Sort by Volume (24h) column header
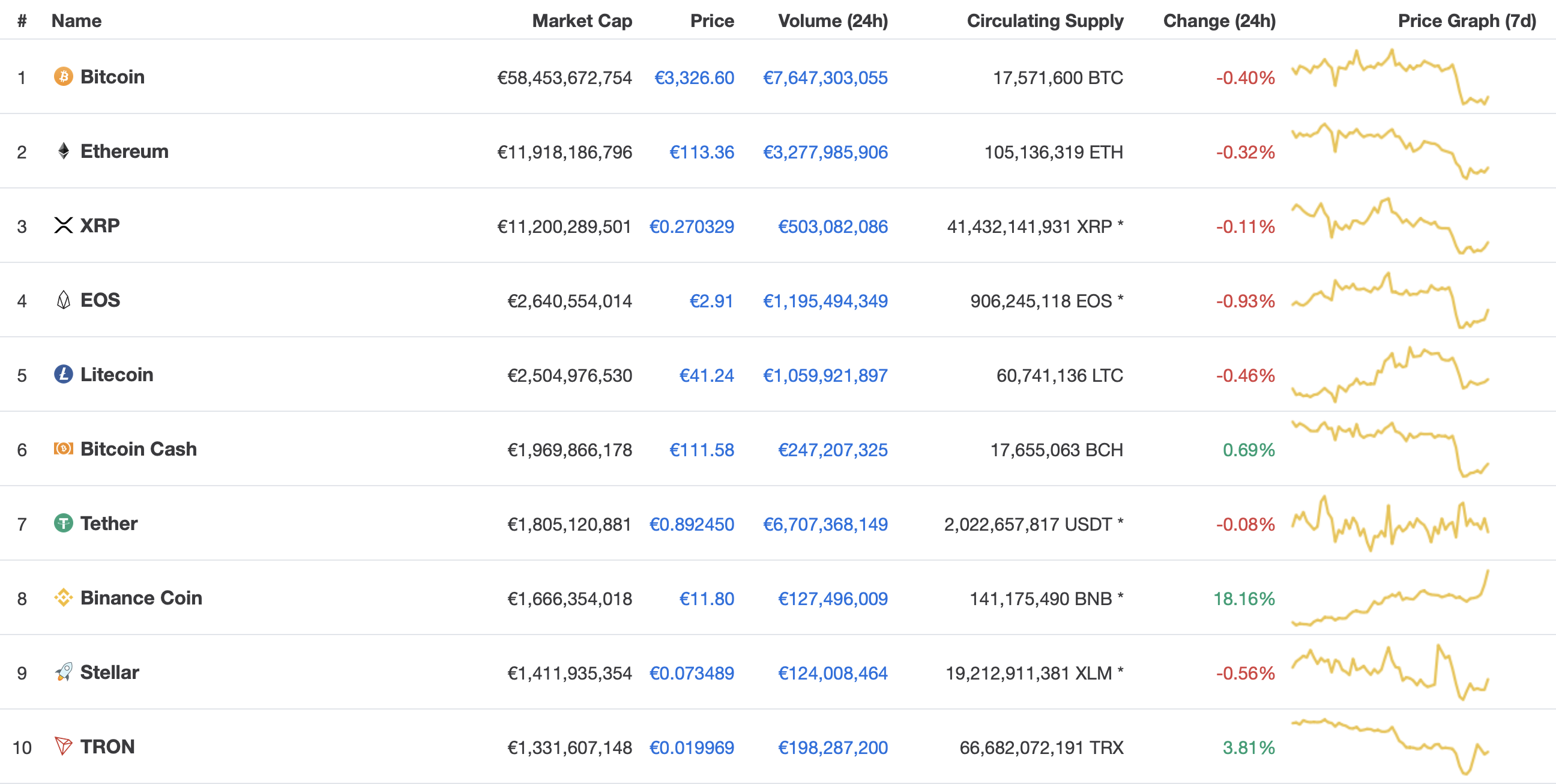Screen dimensions: 1556x784 click(x=833, y=21)
